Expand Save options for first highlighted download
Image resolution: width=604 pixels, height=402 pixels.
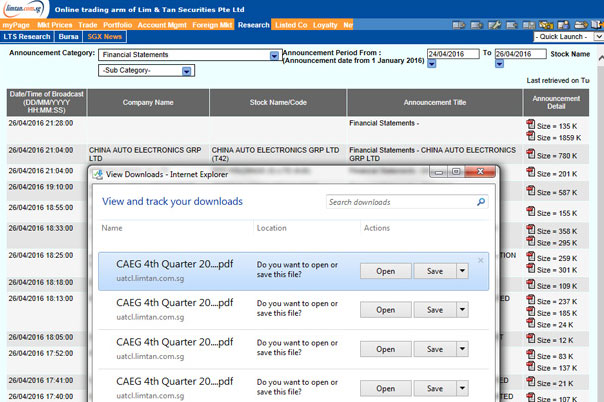coord(462,271)
